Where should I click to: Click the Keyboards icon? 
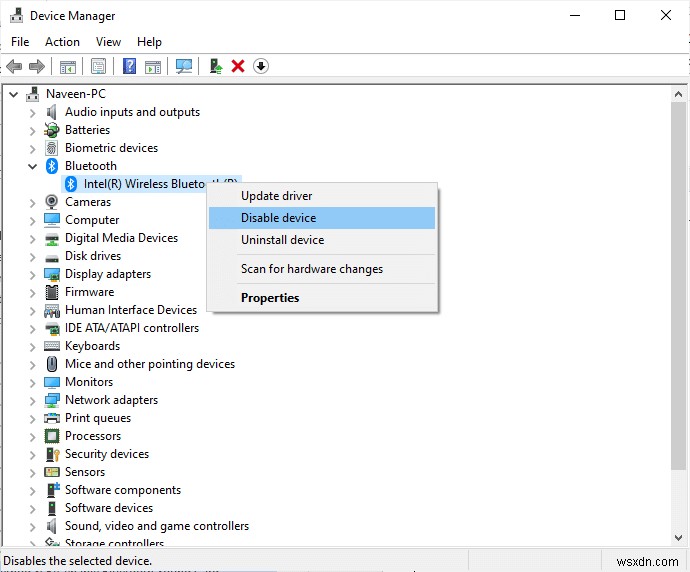[52, 346]
